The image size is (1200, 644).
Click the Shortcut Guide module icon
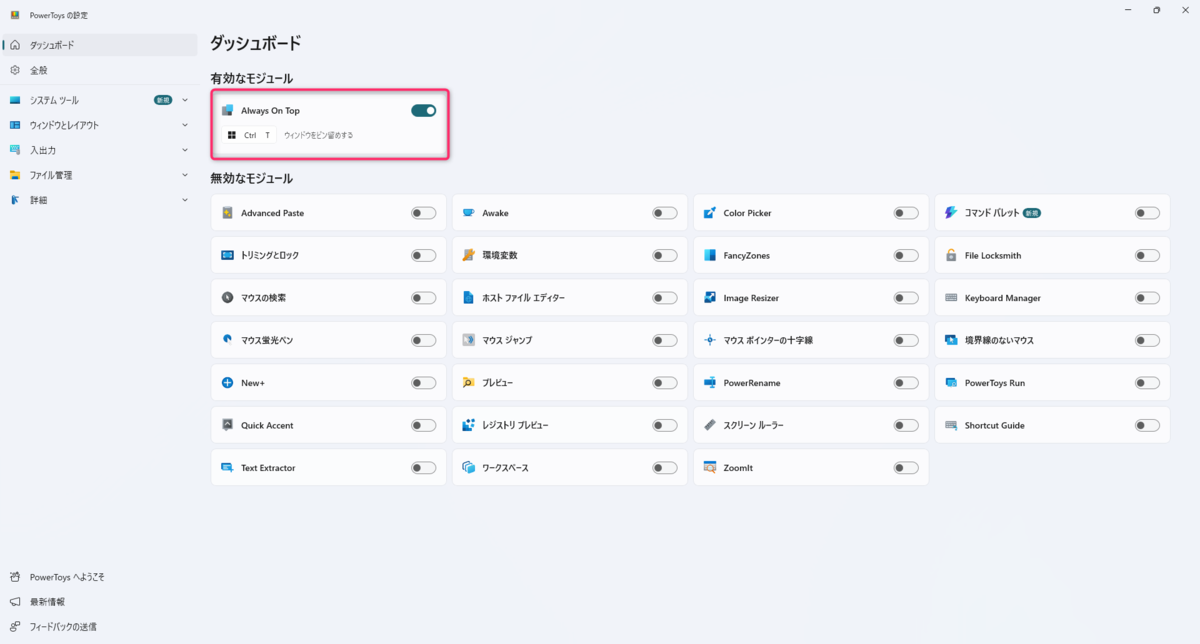[x=951, y=425]
